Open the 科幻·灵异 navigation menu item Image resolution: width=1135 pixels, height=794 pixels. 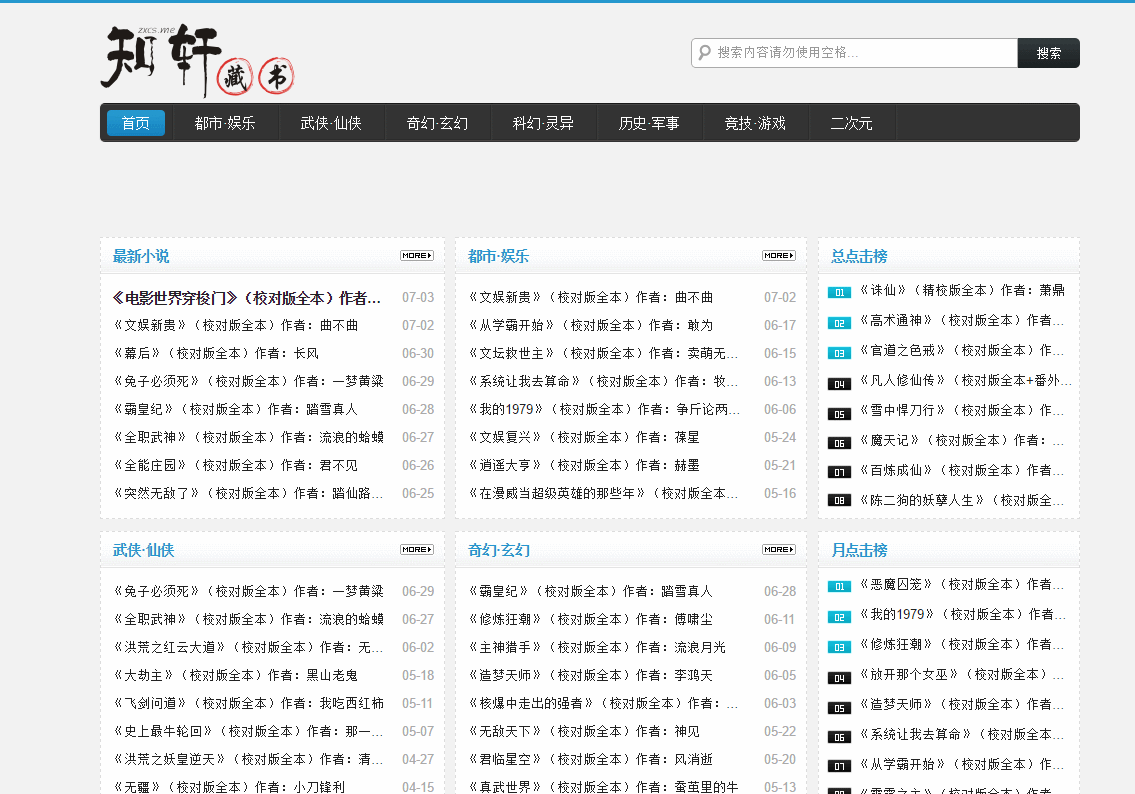tap(543, 123)
